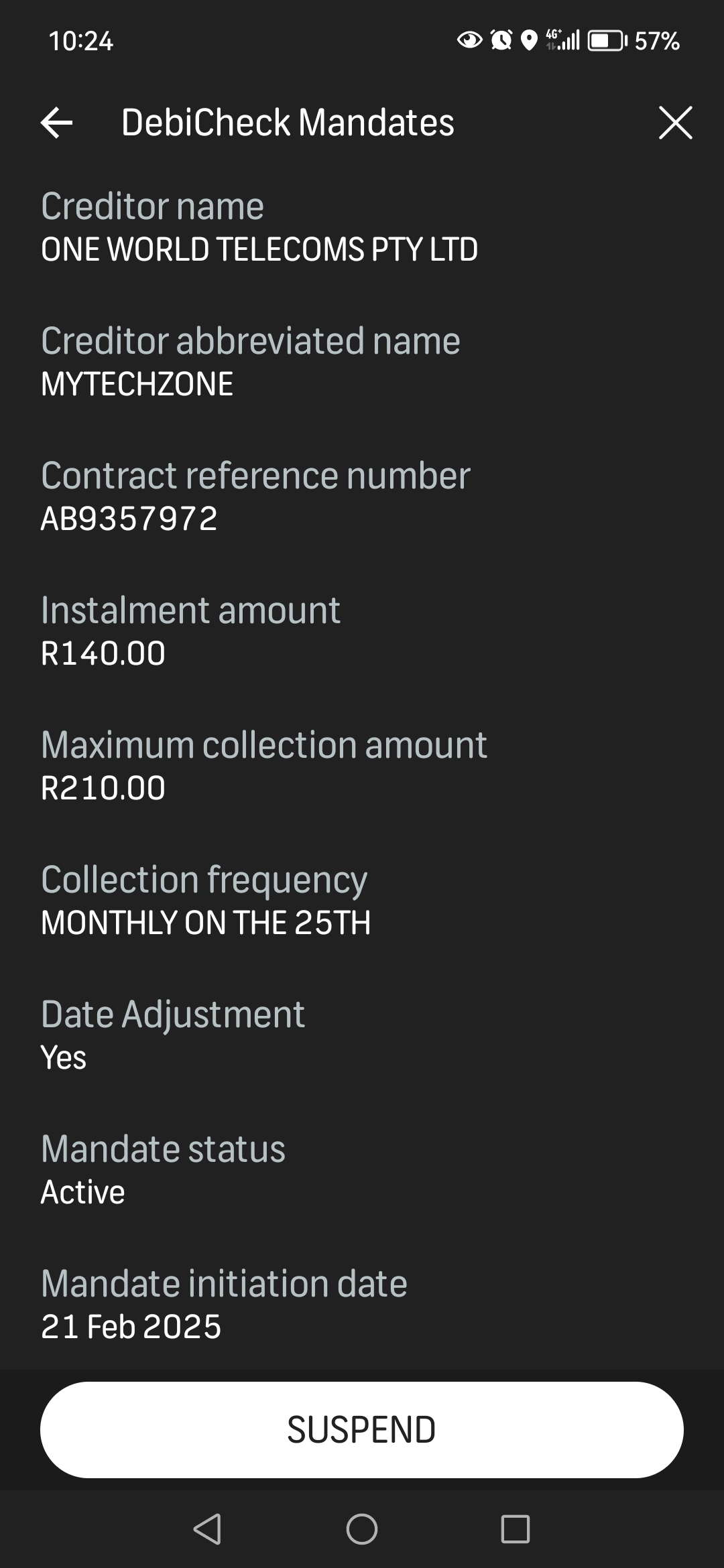Tap the back arrow icon
This screenshot has width=724, height=1568.
click(57, 123)
